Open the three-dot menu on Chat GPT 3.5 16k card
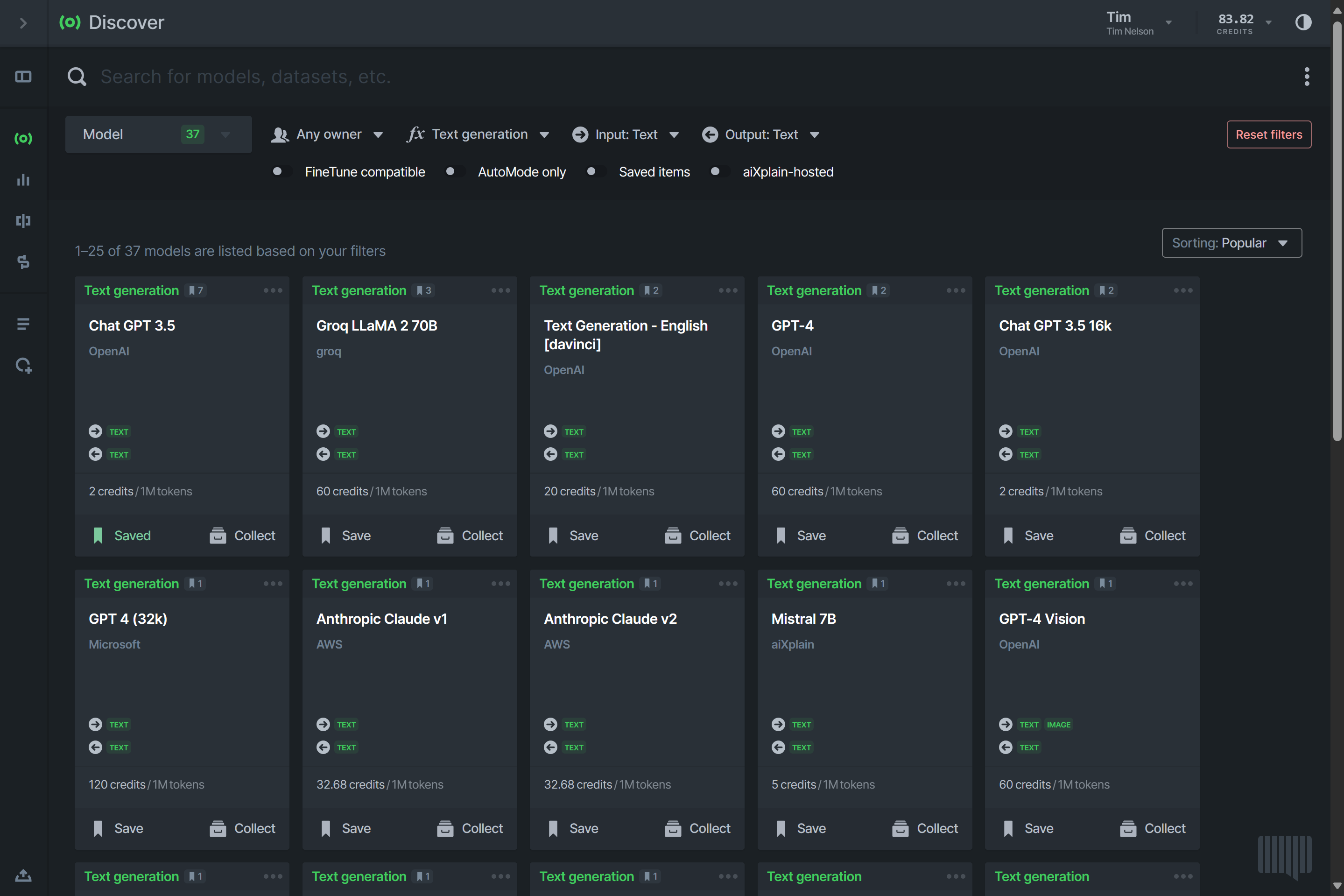Viewport: 1344px width, 896px height. 1183,290
